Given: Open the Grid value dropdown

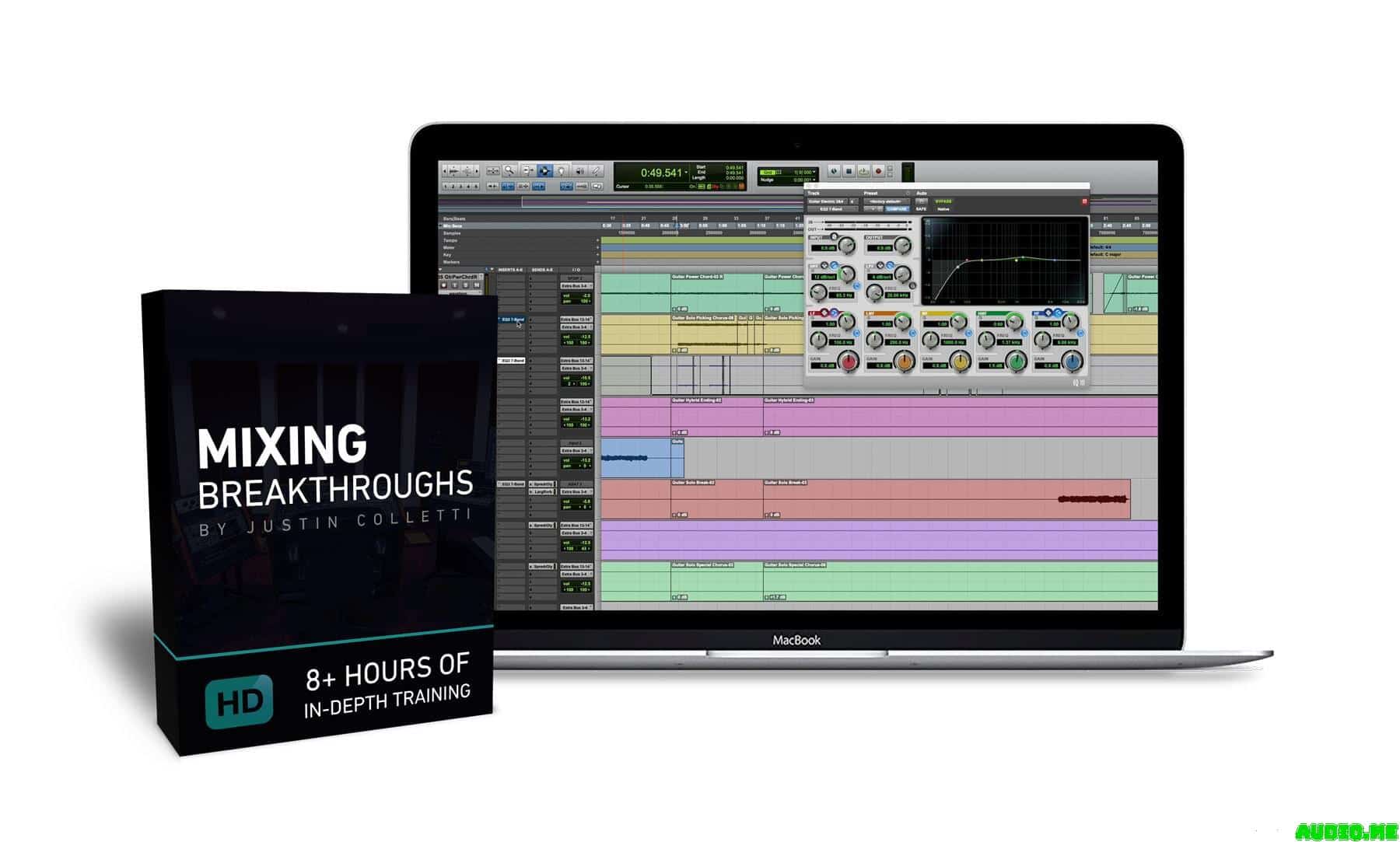Looking at the screenshot, I should [x=814, y=172].
